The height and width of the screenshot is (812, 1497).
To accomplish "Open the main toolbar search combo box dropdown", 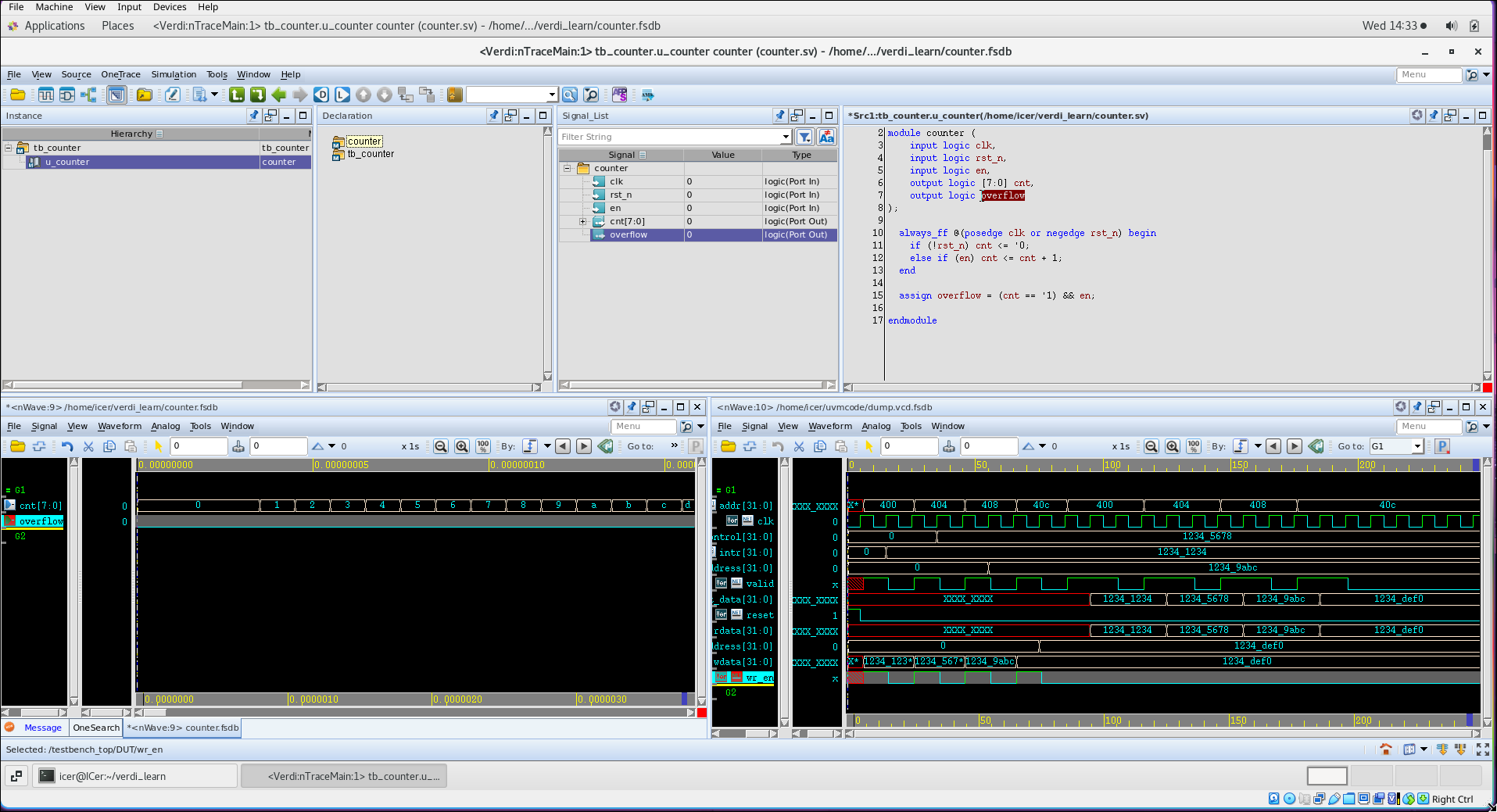I will (552, 95).
